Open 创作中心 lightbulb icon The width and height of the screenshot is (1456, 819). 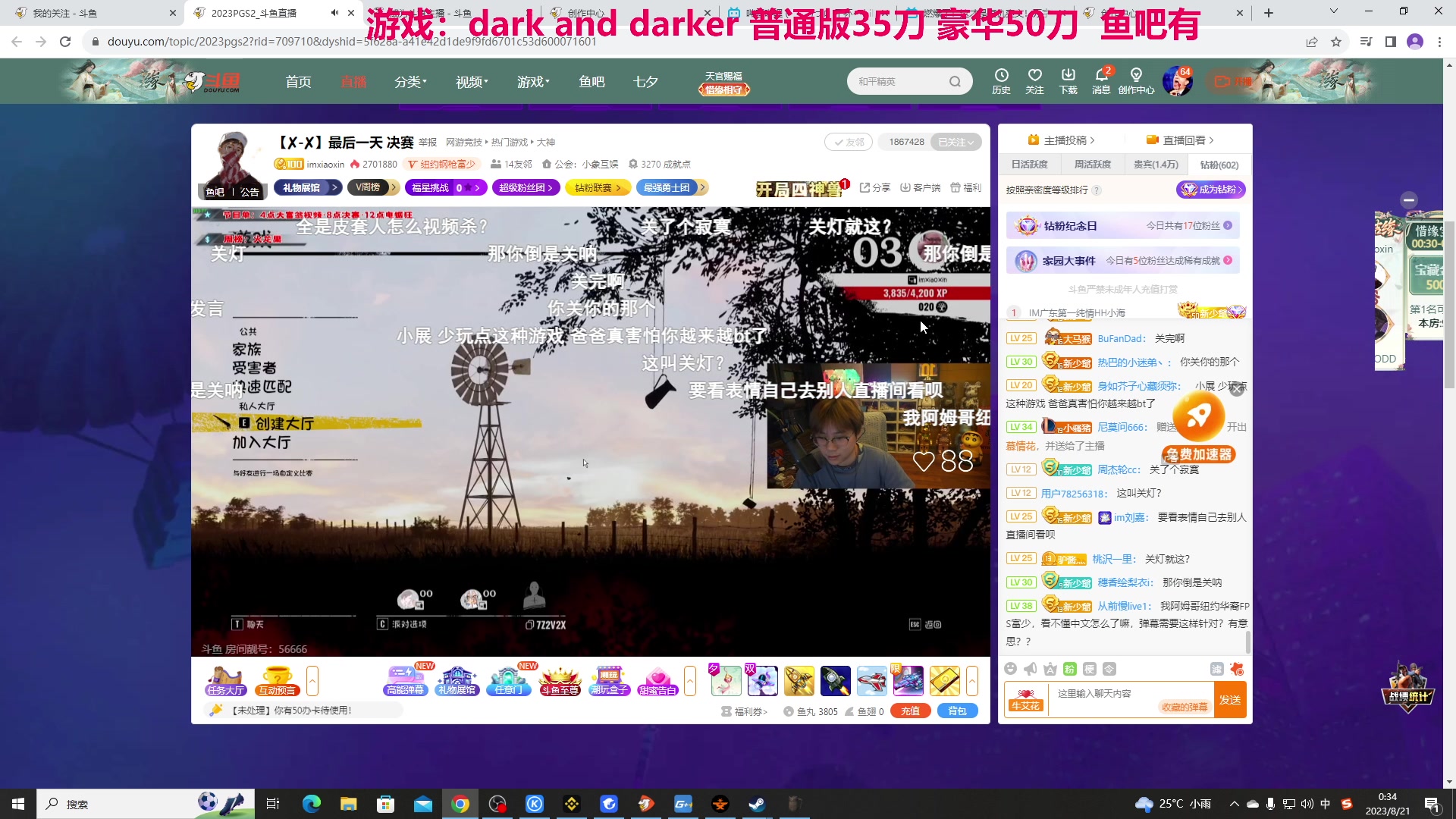tap(1136, 80)
